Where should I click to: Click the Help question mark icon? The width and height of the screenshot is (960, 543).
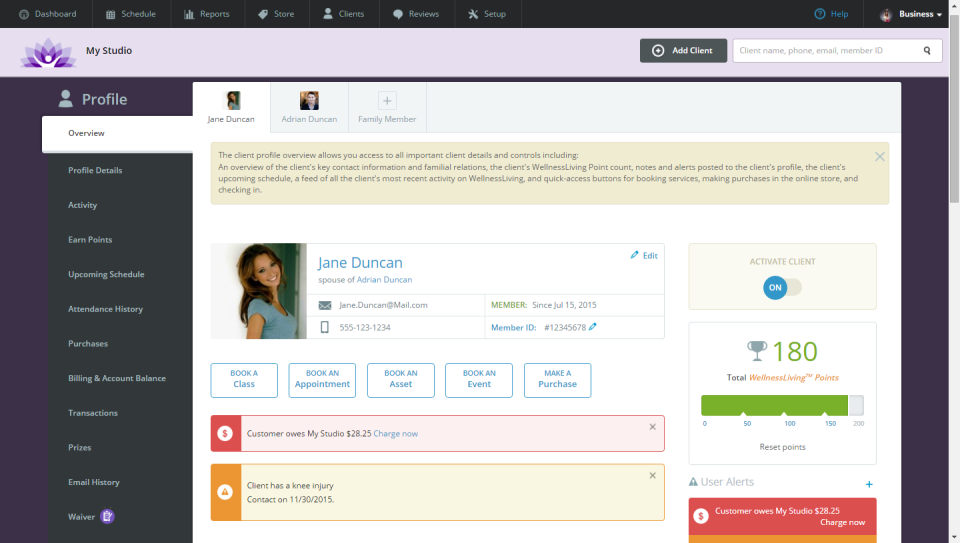tap(820, 13)
